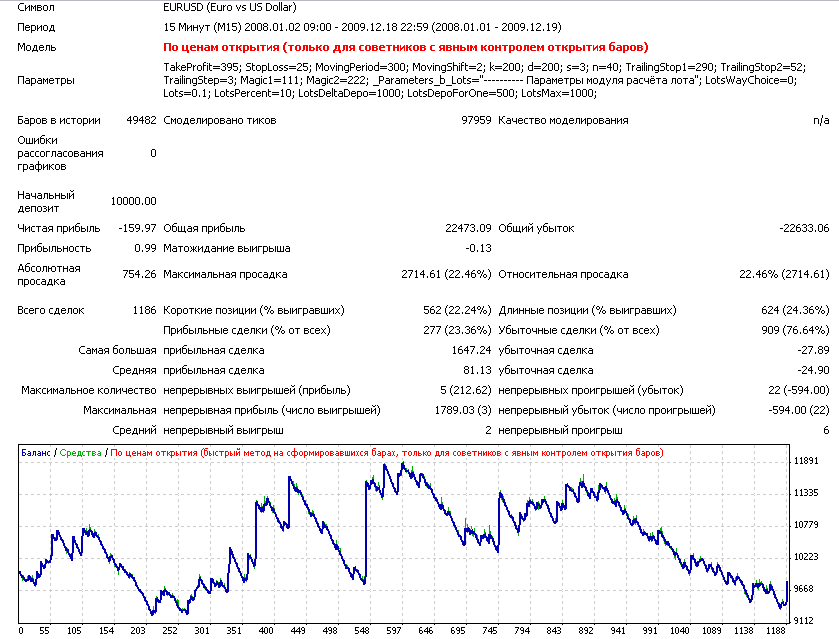Click the period text '15 Минут (M15)' line

[362, 27]
